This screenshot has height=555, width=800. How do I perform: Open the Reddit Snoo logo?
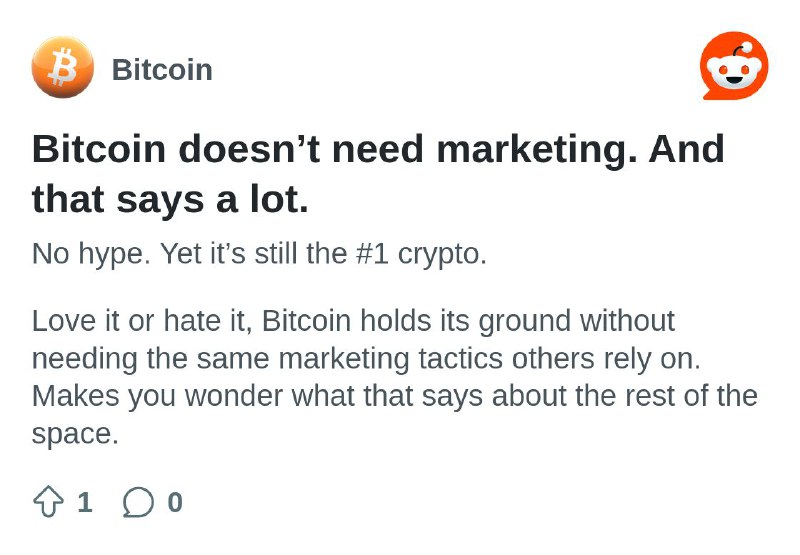click(734, 66)
